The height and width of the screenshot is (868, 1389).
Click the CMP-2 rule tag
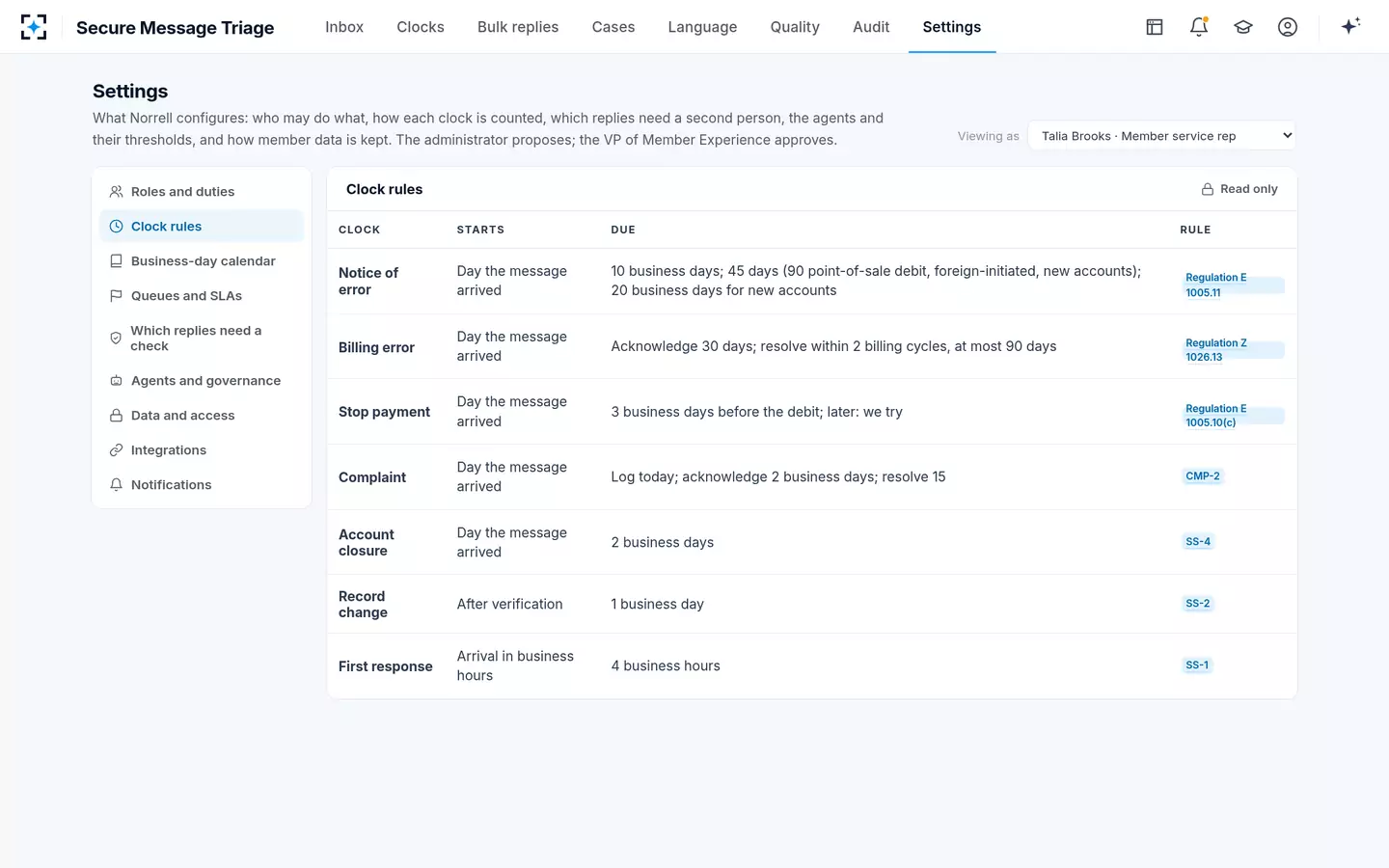coord(1203,476)
